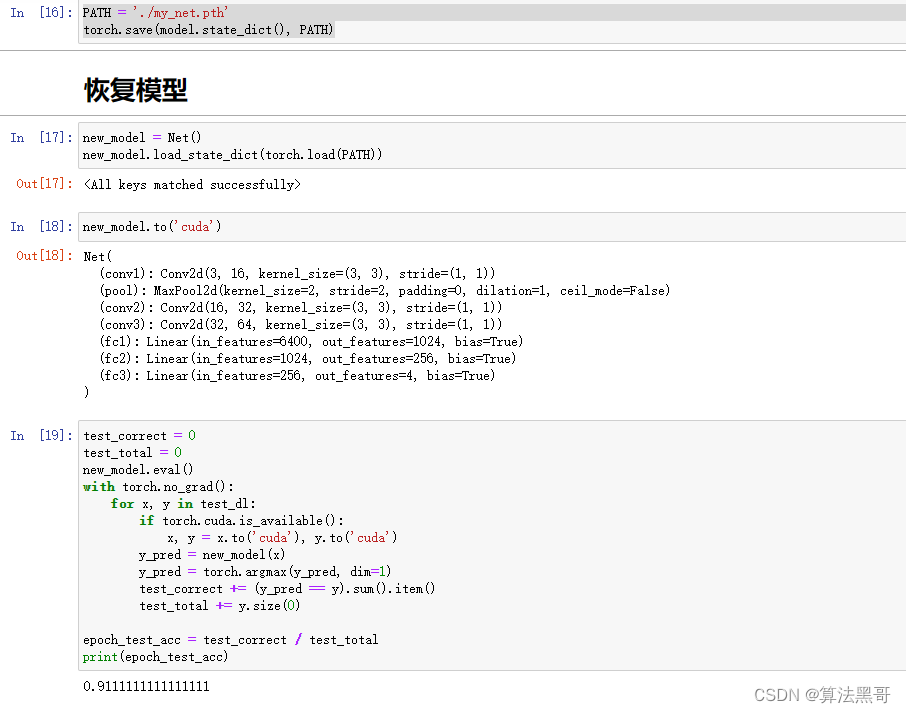
Task: Click the heading 恢复模型
Action: coord(136,90)
